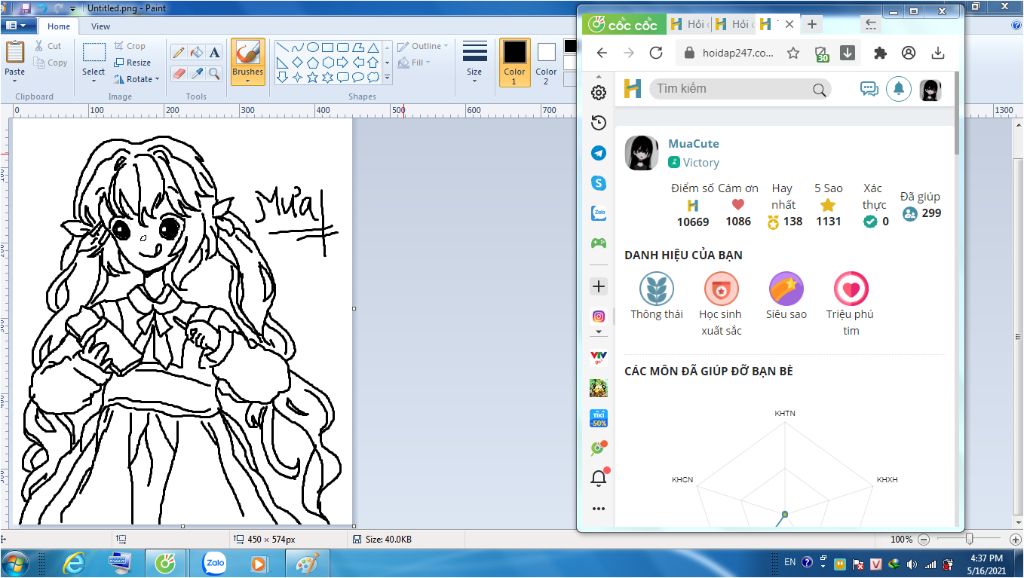
Task: Expand more sidebar apps arrow below Instagram
Action: 598,332
